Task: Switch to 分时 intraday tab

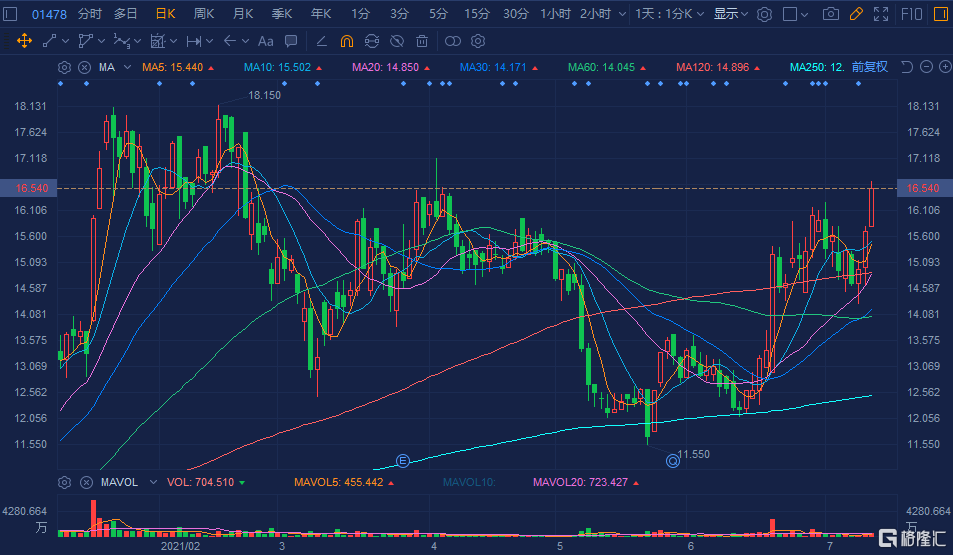Action: click(x=89, y=14)
